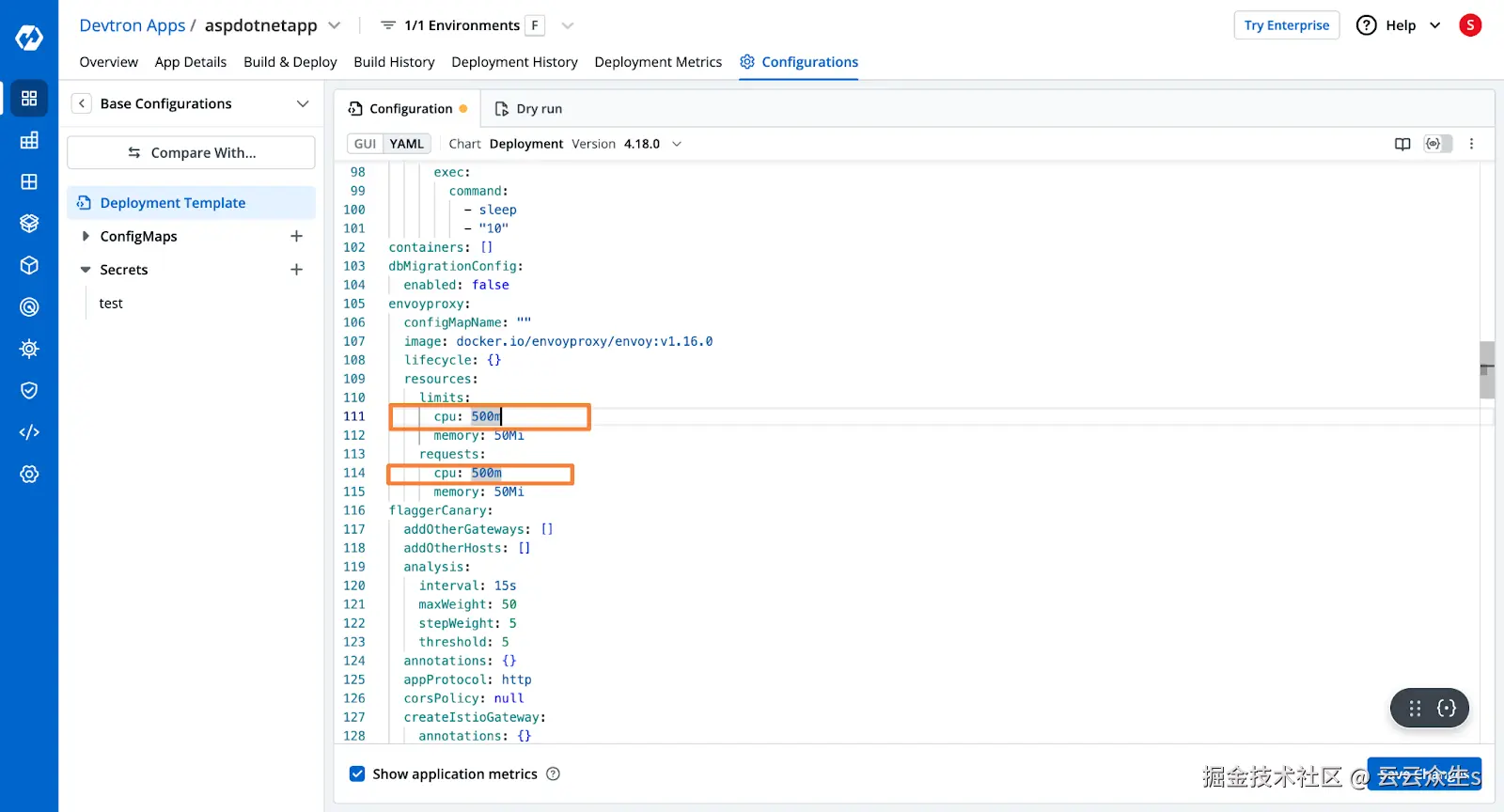
Task: Click the Compare With... button
Action: 191,153
